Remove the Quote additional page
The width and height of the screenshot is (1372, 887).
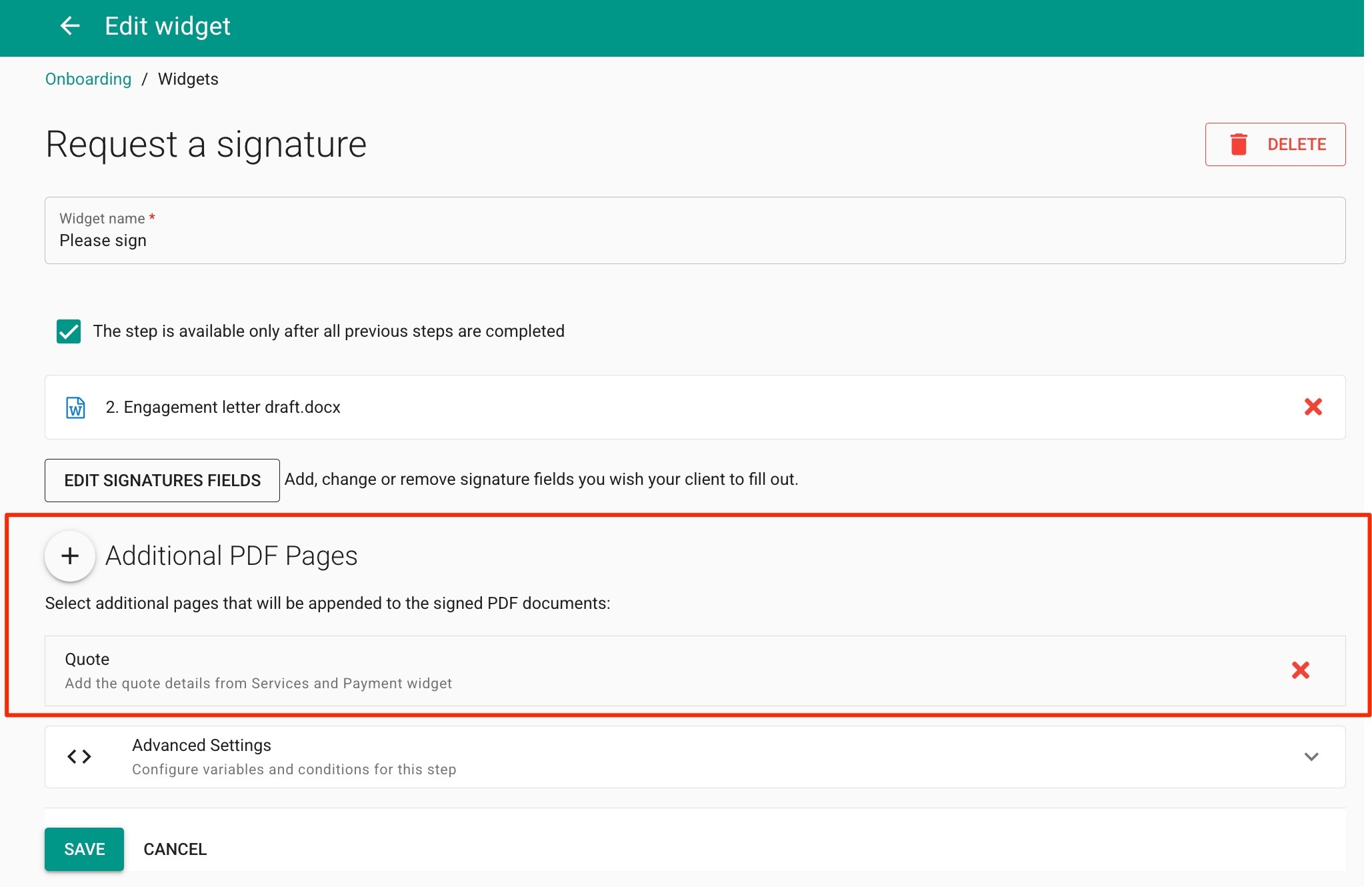(1300, 670)
